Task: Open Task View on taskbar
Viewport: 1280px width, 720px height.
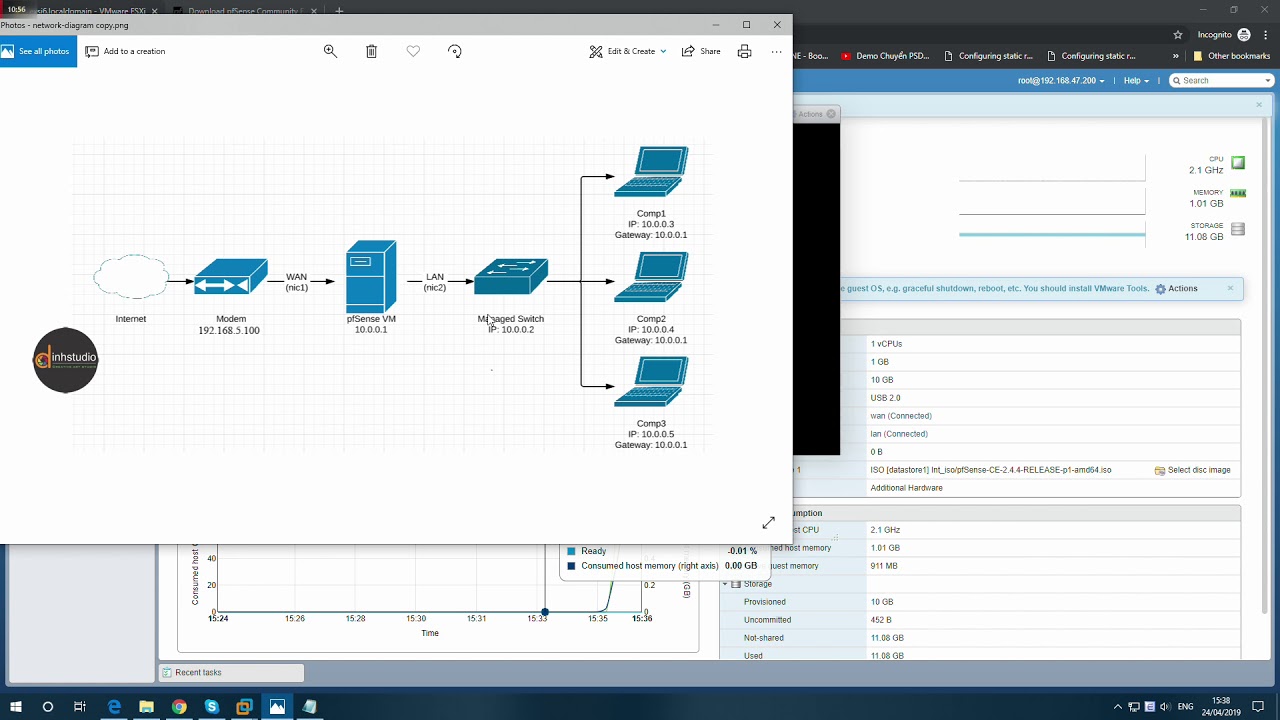Action: [80, 707]
